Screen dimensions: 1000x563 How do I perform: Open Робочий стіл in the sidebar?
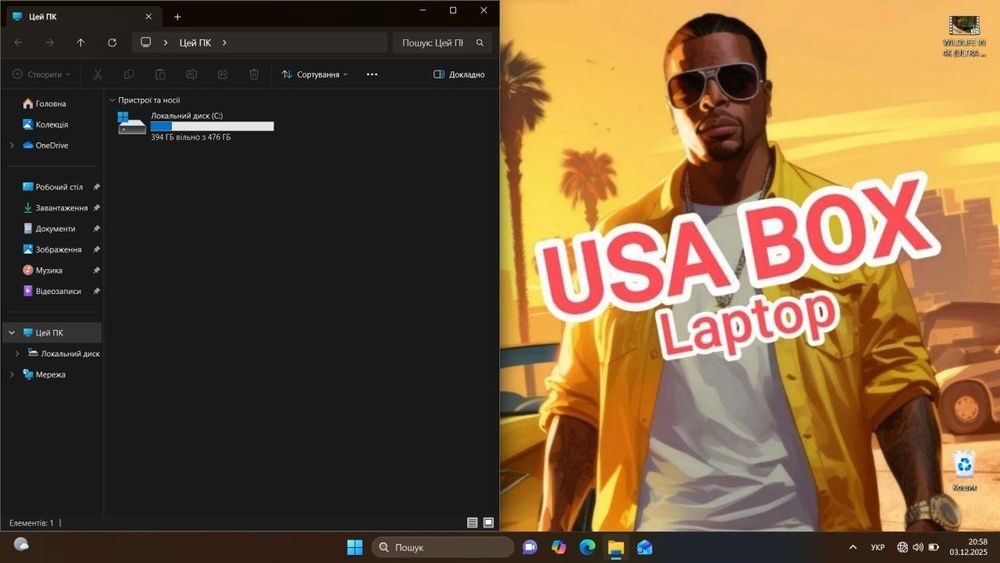pyautogui.click(x=59, y=187)
